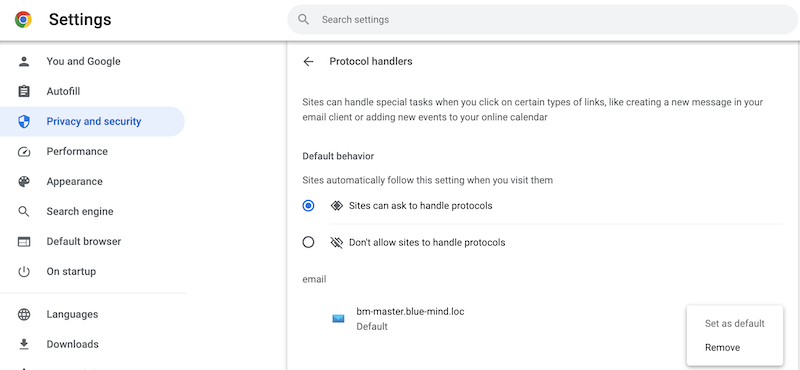800x370 pixels.
Task: Click the Performance gauge icon
Action: pos(24,152)
